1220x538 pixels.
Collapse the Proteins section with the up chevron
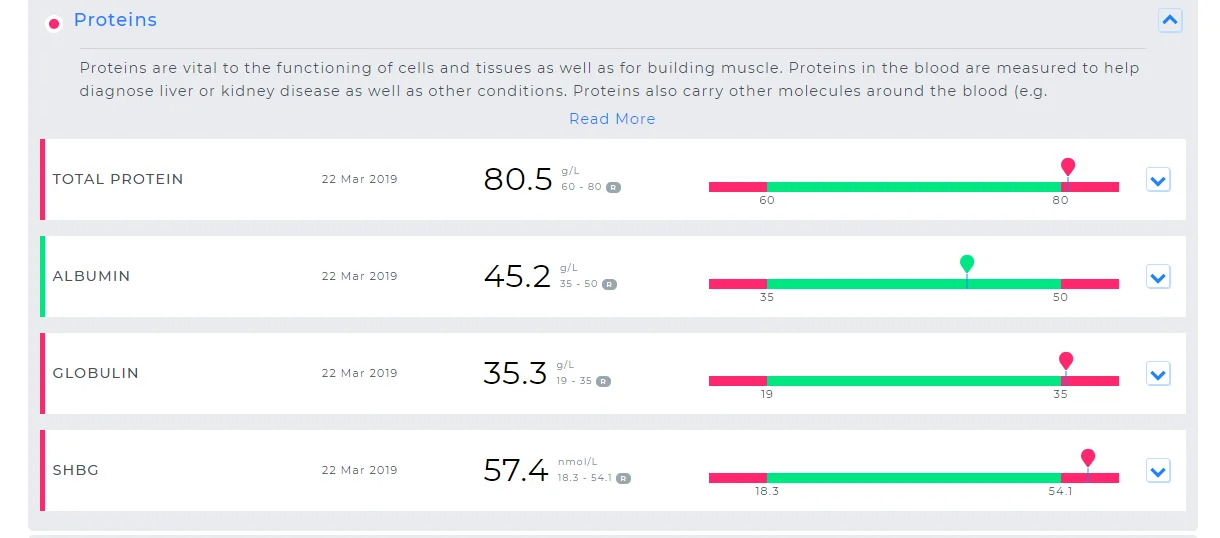[1170, 20]
